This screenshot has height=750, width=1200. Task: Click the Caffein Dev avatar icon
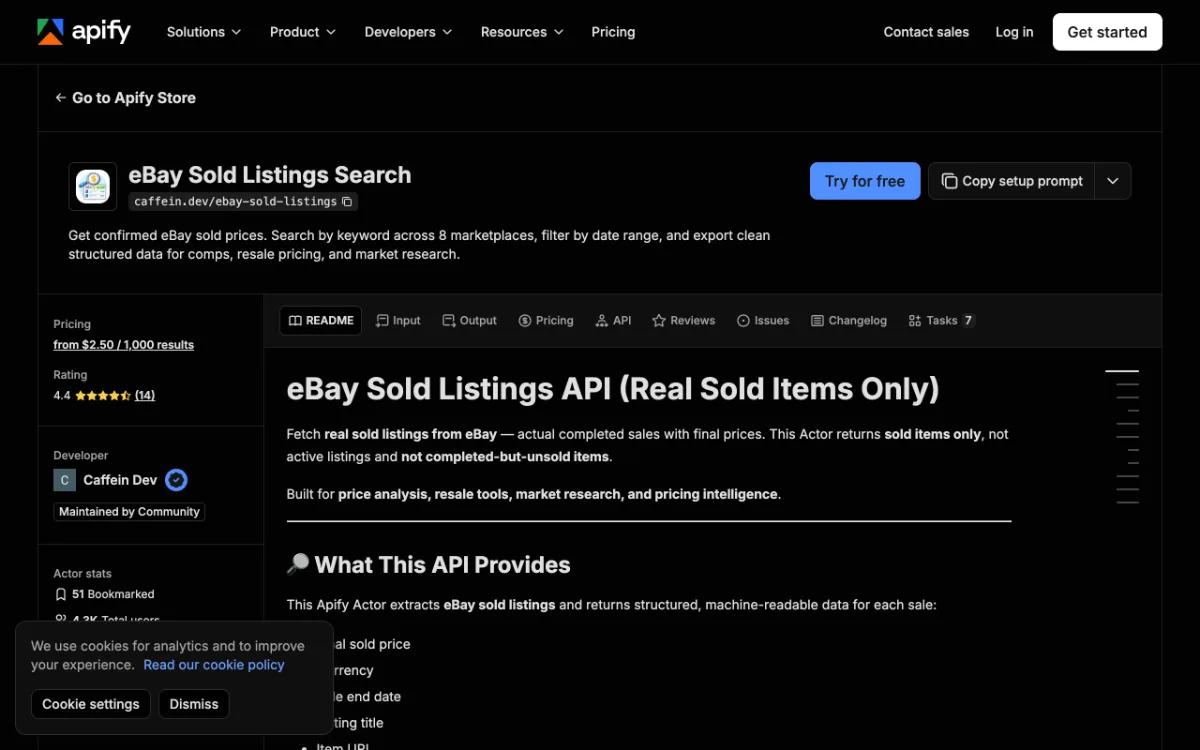(65, 480)
